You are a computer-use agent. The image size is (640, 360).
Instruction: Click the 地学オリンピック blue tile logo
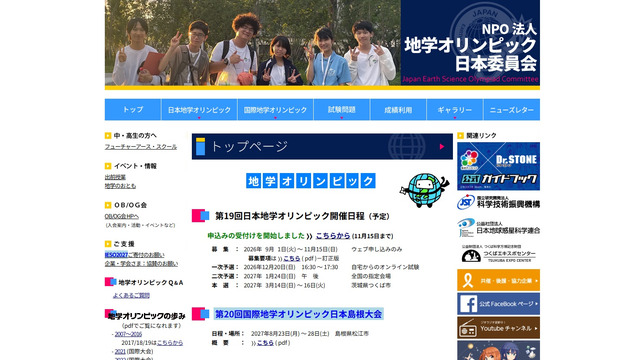(x=311, y=181)
